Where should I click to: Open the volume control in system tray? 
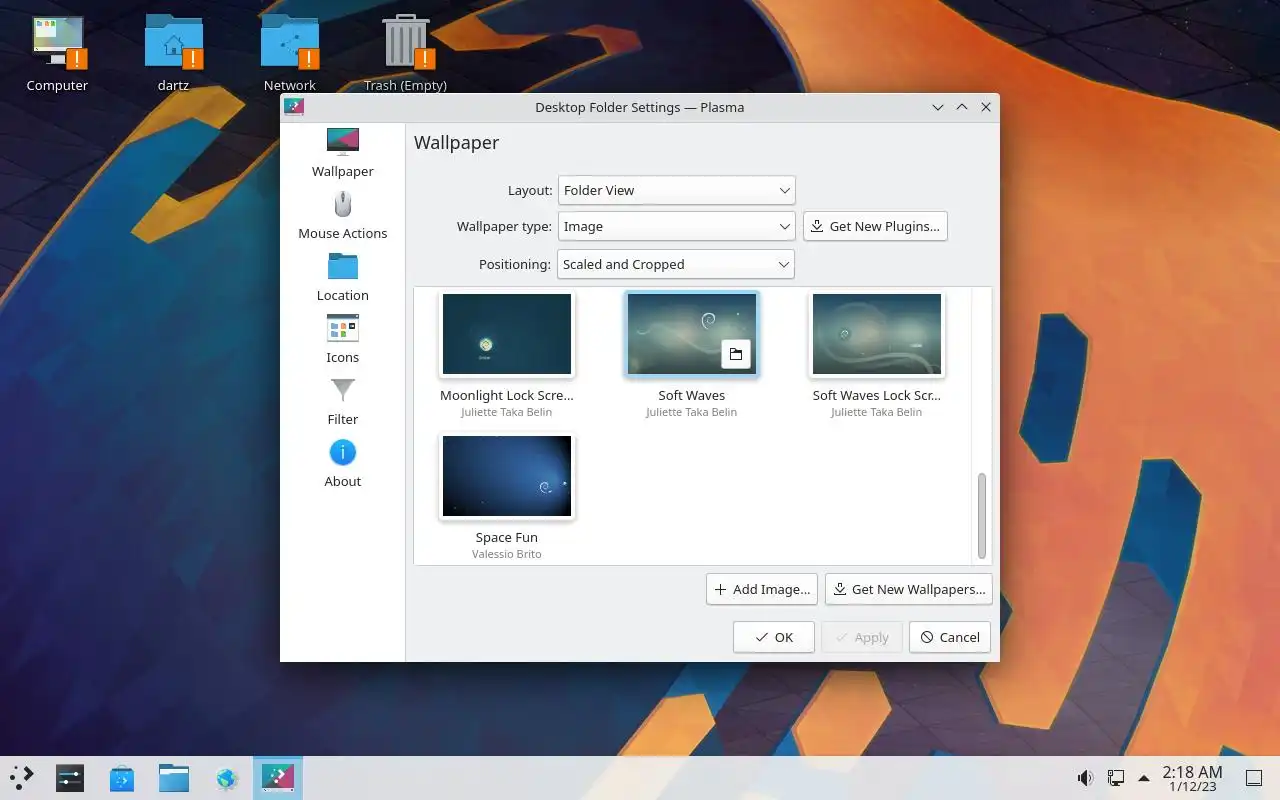pos(1085,778)
